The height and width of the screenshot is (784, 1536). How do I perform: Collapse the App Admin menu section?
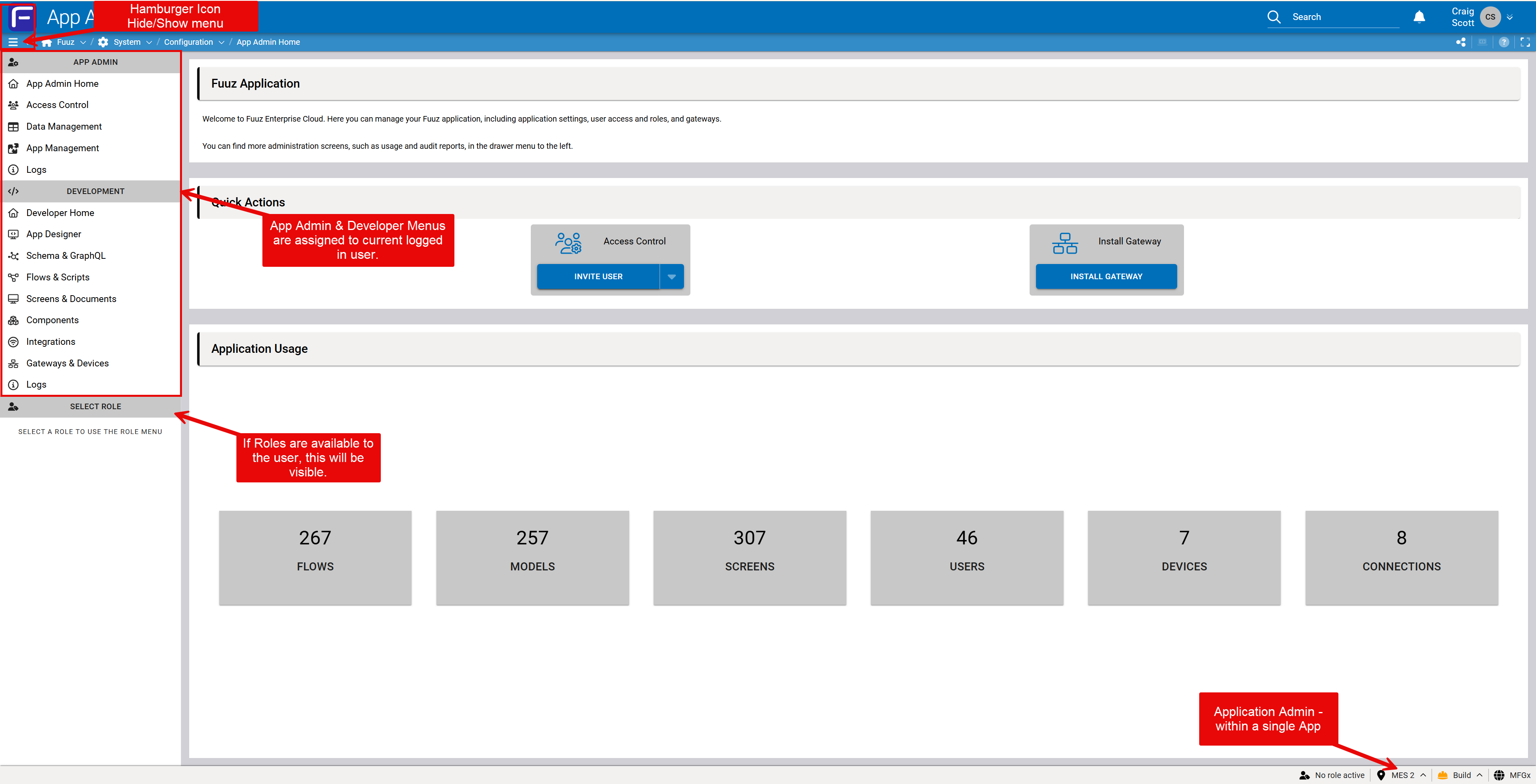pyautogui.click(x=96, y=62)
